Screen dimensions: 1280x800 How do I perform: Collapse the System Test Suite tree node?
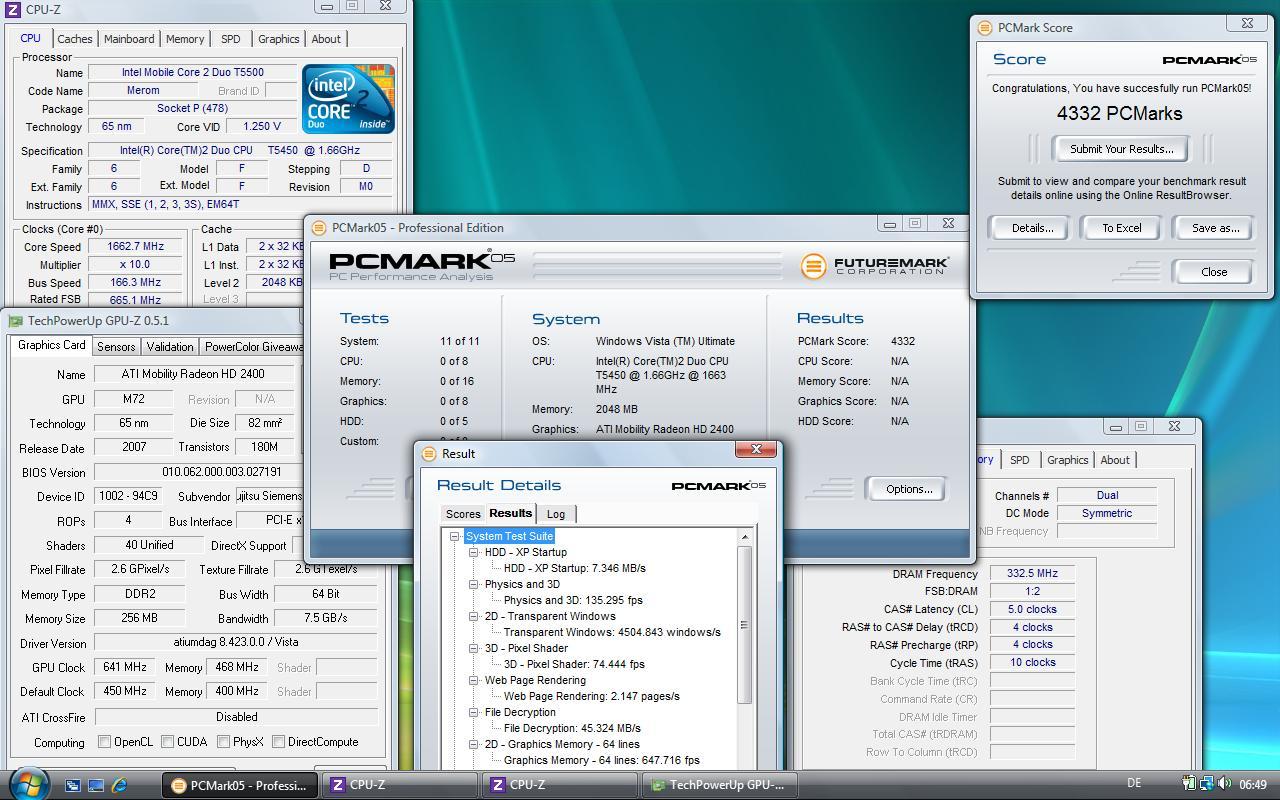[x=455, y=536]
